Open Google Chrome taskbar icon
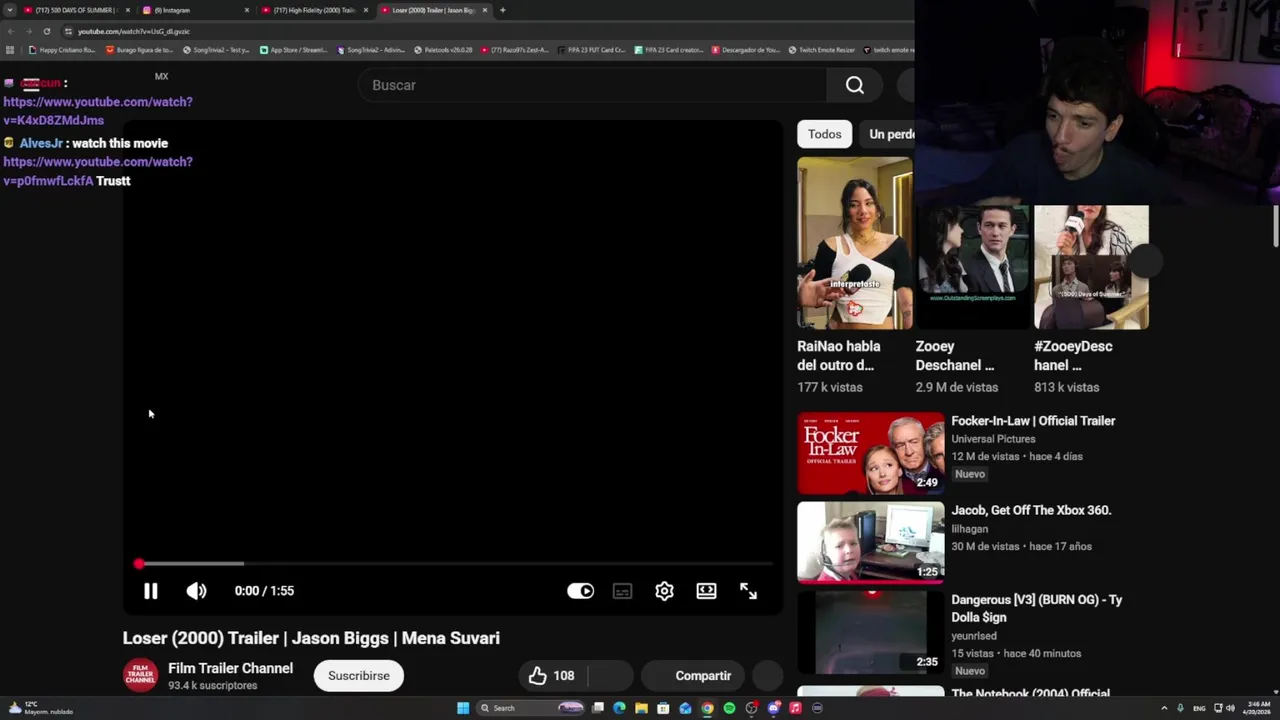1280x720 pixels. 707,708
